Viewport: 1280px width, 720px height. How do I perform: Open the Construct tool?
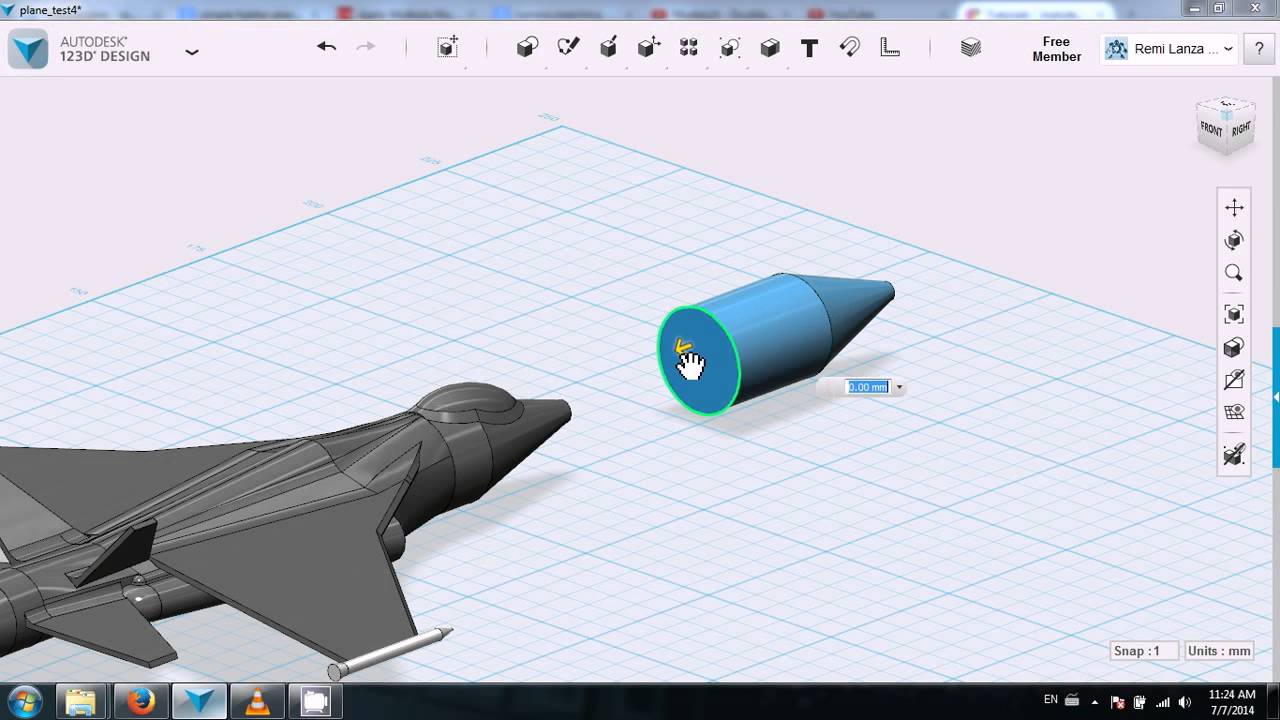(608, 47)
